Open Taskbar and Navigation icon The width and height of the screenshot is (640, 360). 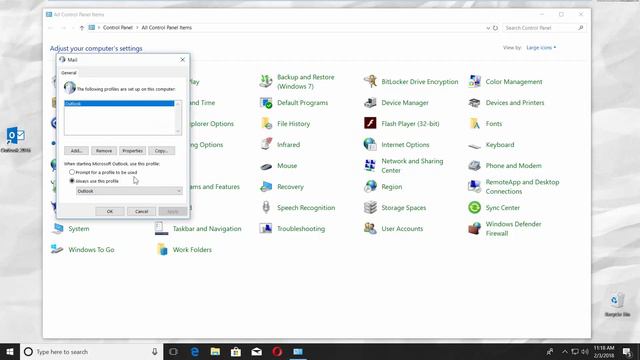161,228
